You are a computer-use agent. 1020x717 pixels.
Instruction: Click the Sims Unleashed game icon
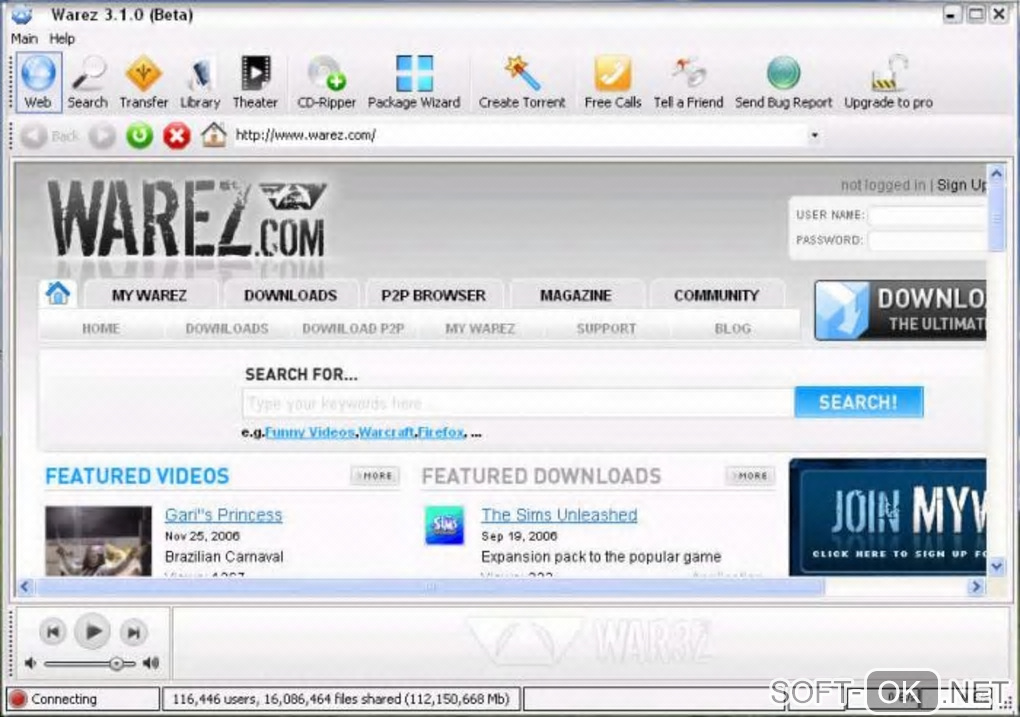click(444, 525)
